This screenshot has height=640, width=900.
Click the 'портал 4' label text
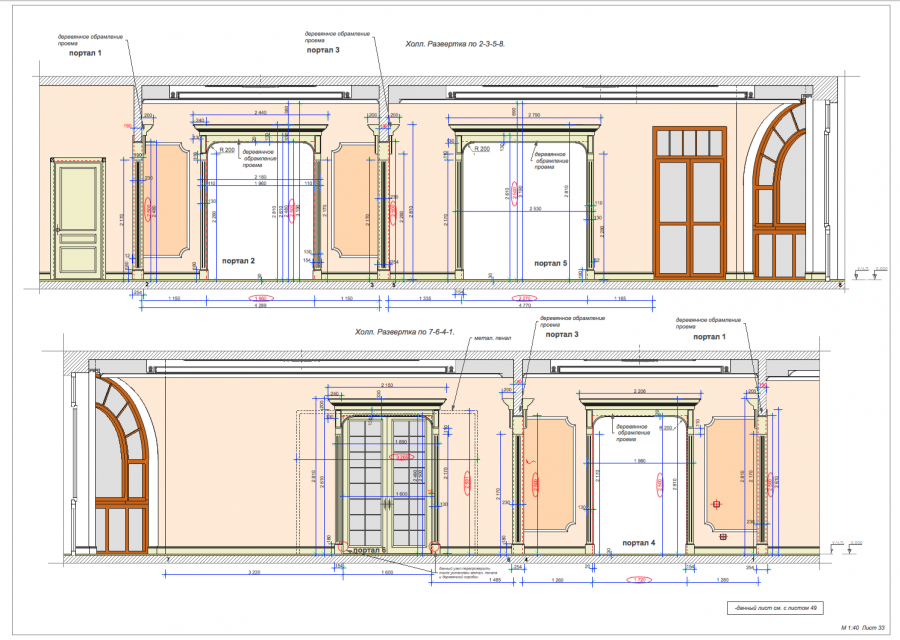(x=638, y=543)
